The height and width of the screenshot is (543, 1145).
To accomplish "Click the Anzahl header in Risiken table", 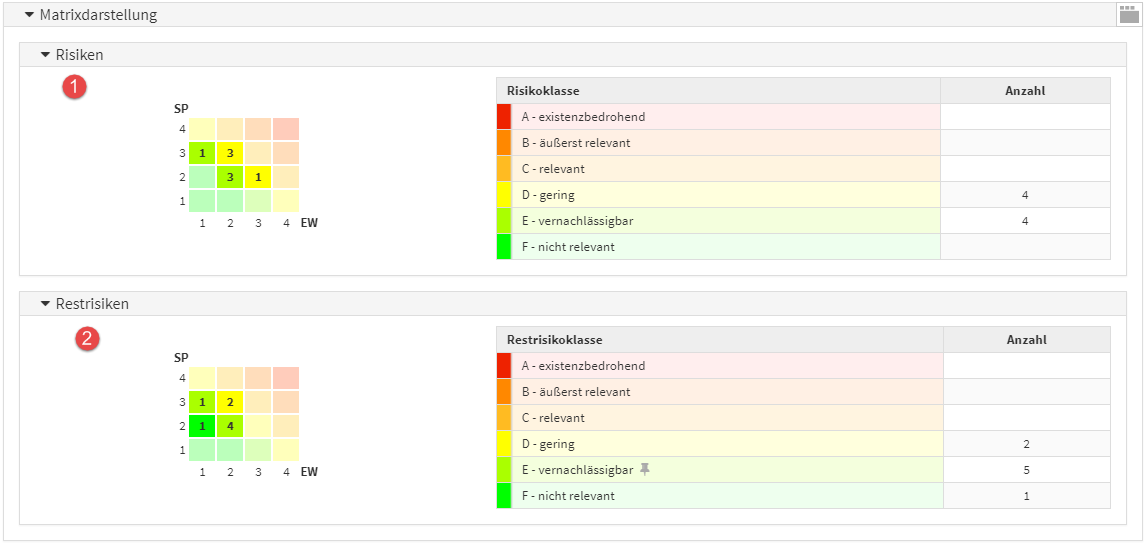I will click(1024, 91).
